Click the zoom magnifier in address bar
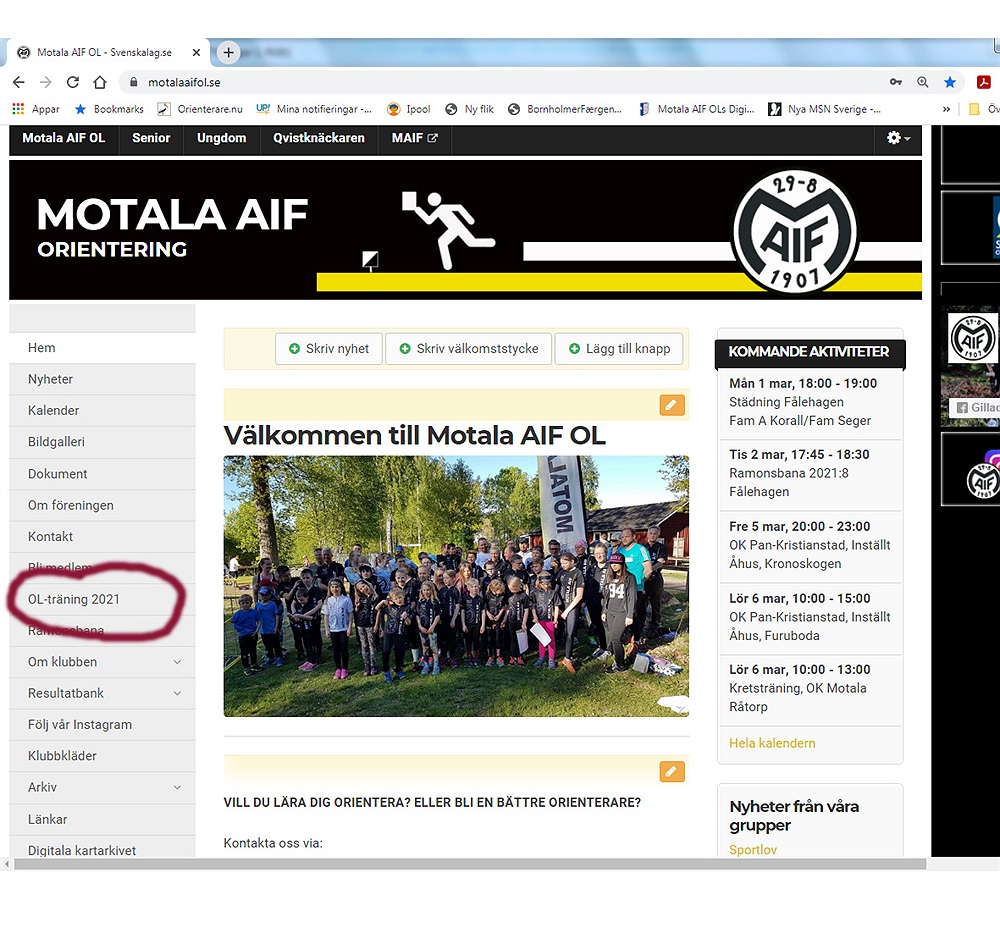Viewport: 1000px width, 933px height. pos(923,82)
